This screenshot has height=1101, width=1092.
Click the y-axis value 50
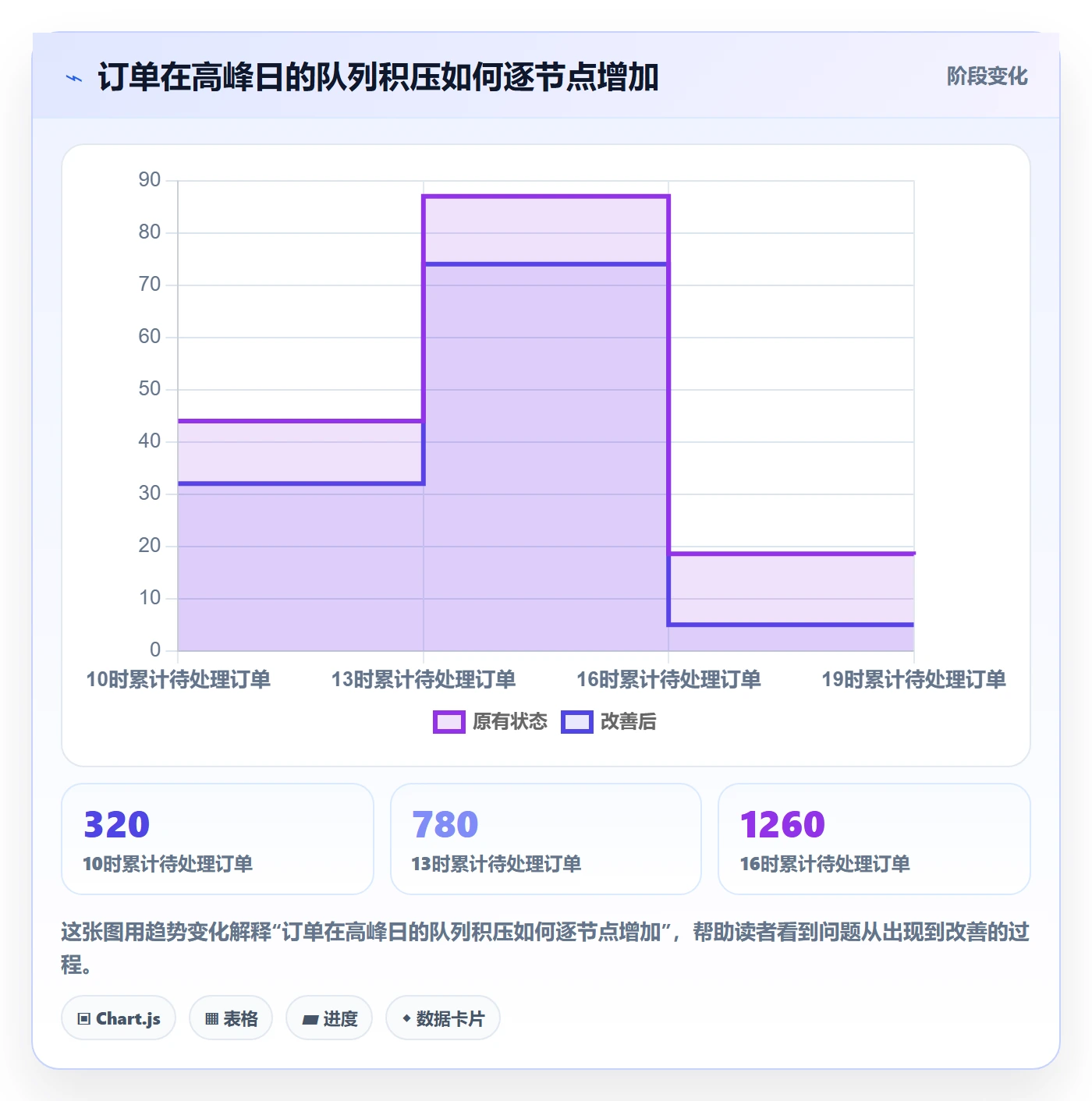pos(150,389)
